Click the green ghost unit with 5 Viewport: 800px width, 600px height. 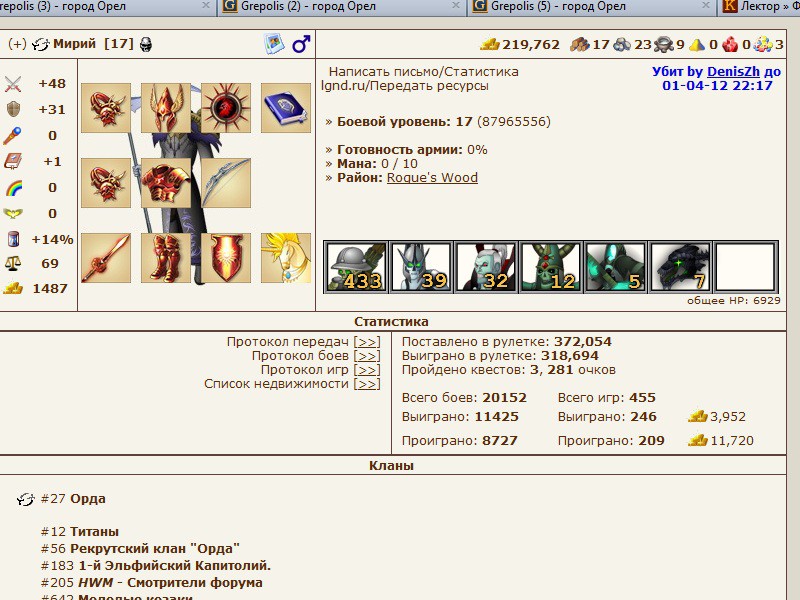(615, 267)
